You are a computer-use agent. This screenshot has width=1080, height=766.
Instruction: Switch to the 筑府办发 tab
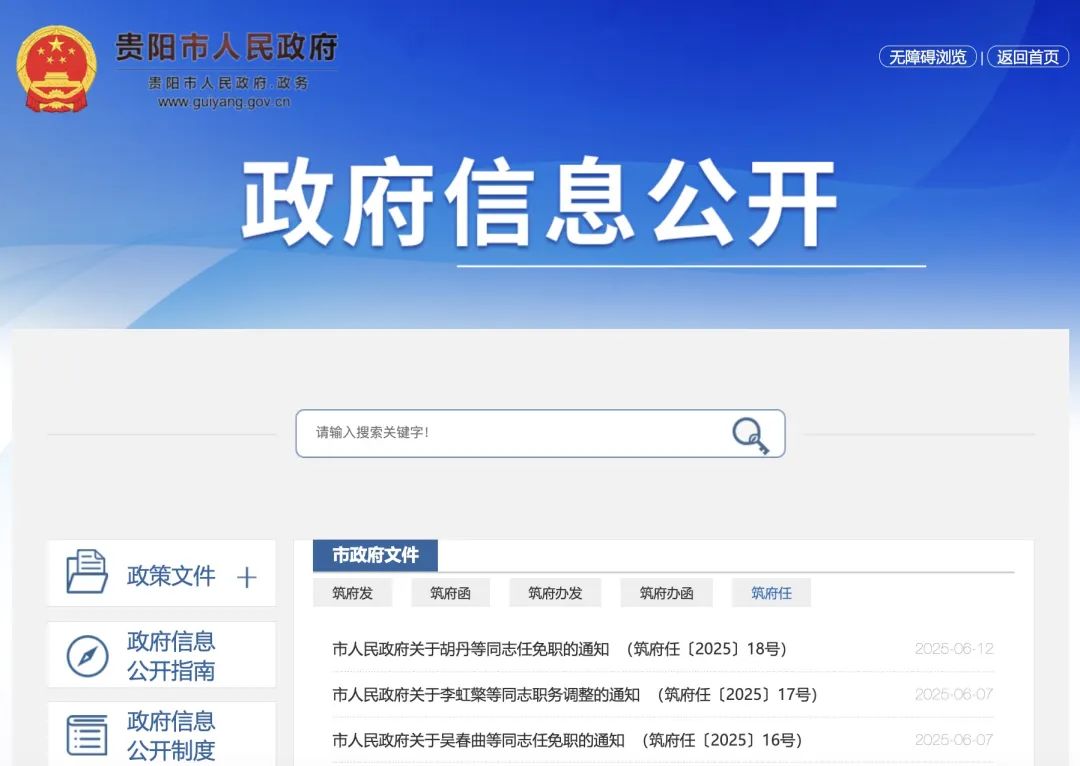click(555, 593)
